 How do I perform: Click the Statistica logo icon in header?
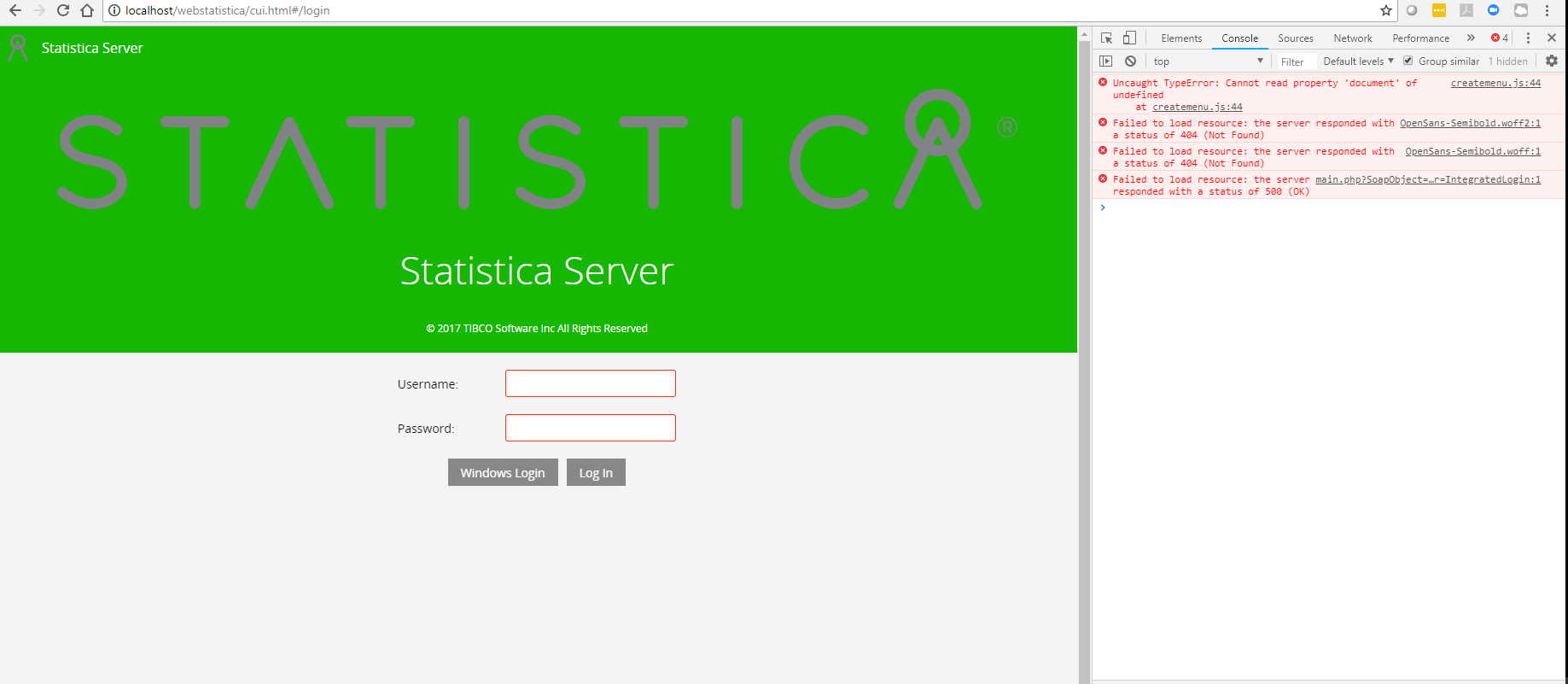click(18, 48)
